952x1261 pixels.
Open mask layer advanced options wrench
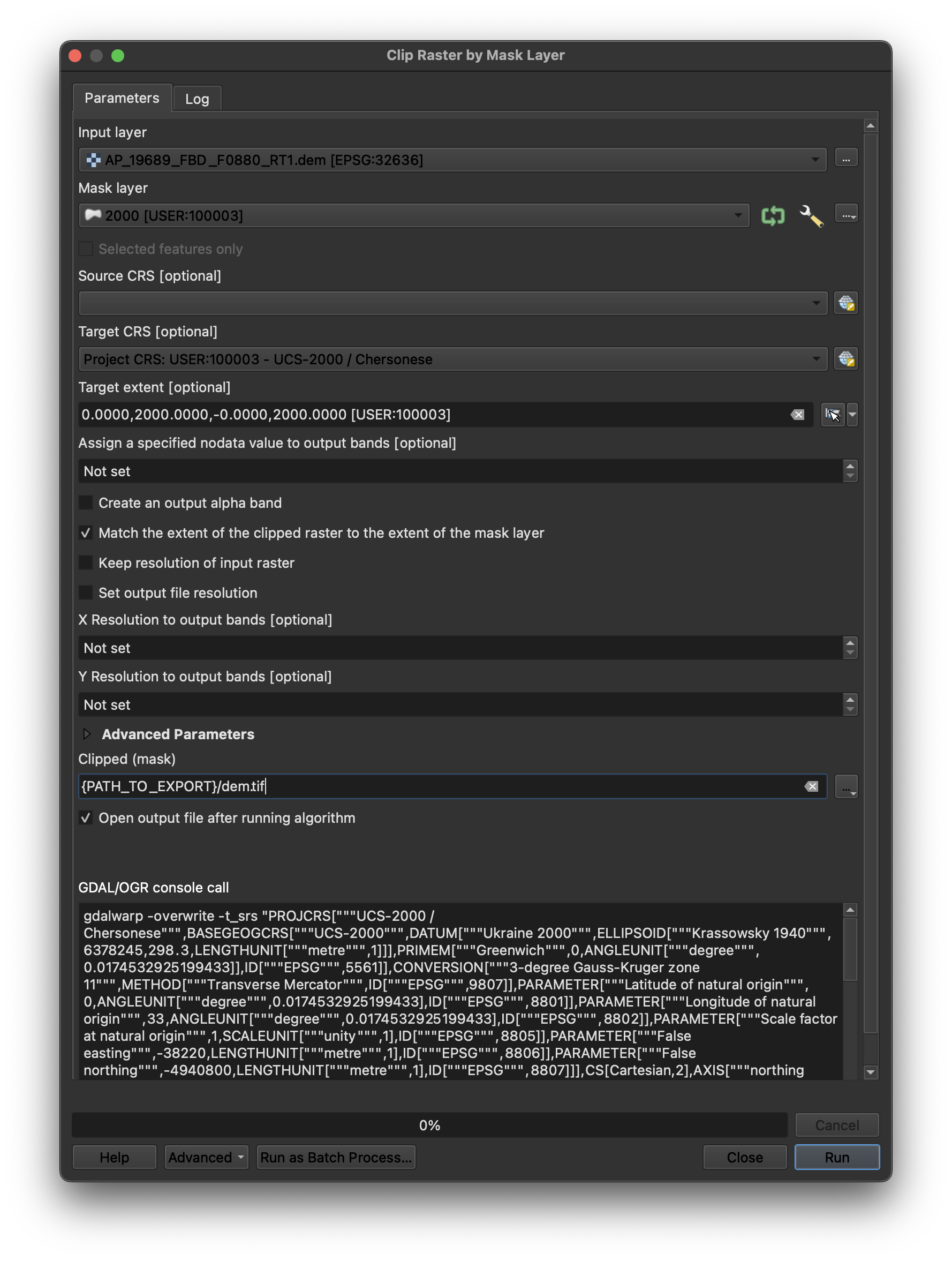[811, 215]
